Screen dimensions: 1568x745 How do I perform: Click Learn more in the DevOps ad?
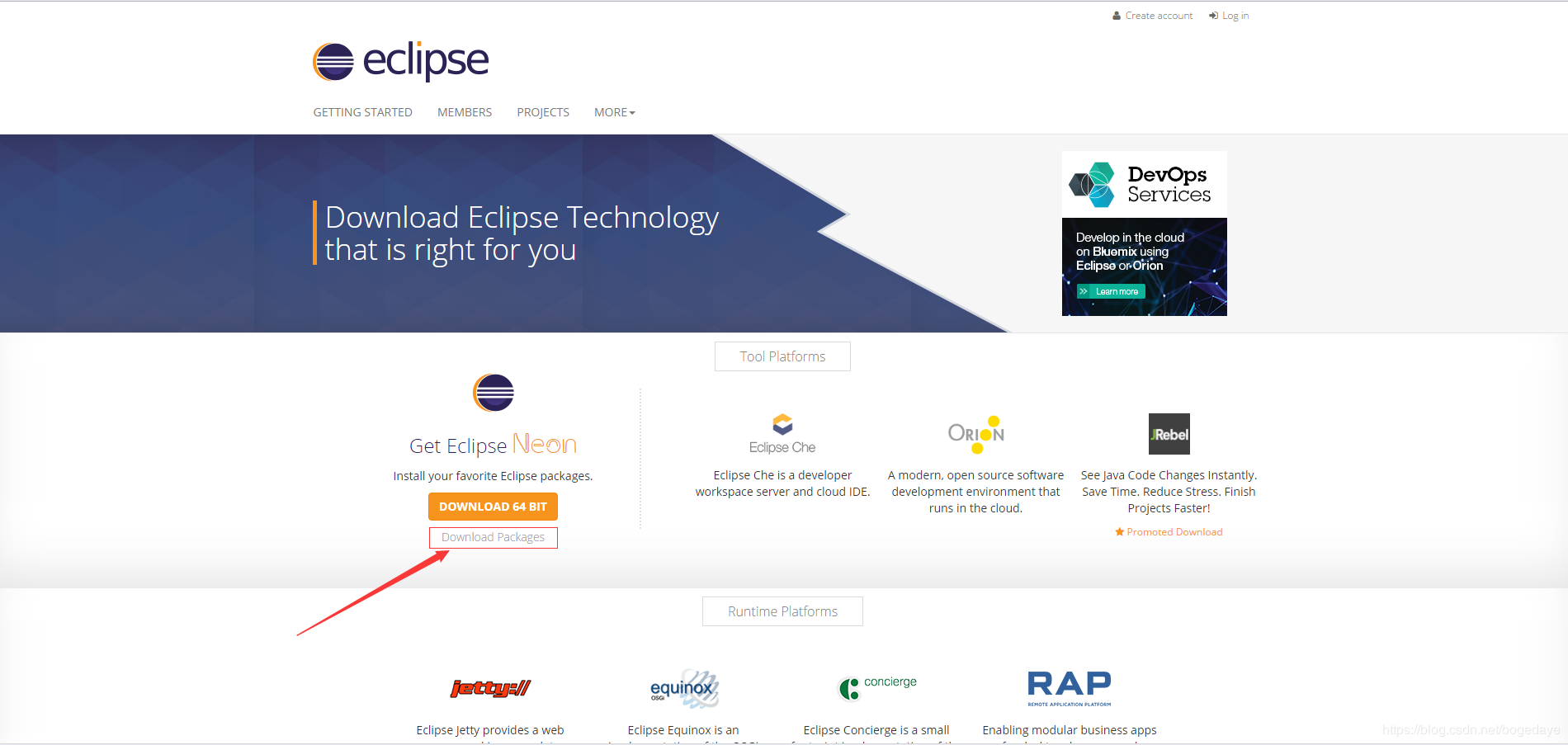pyautogui.click(x=1111, y=291)
